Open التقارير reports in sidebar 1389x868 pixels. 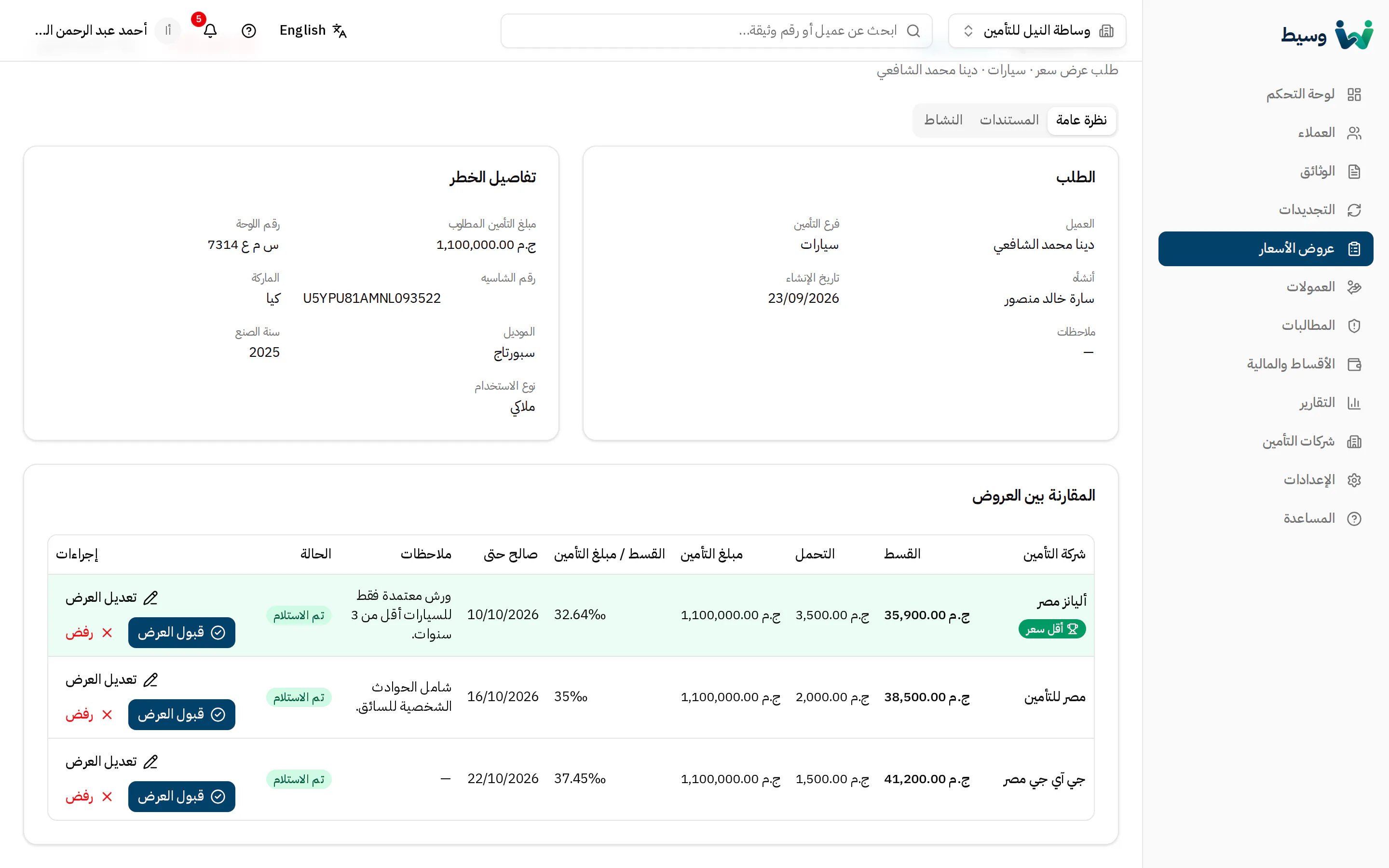1266,403
